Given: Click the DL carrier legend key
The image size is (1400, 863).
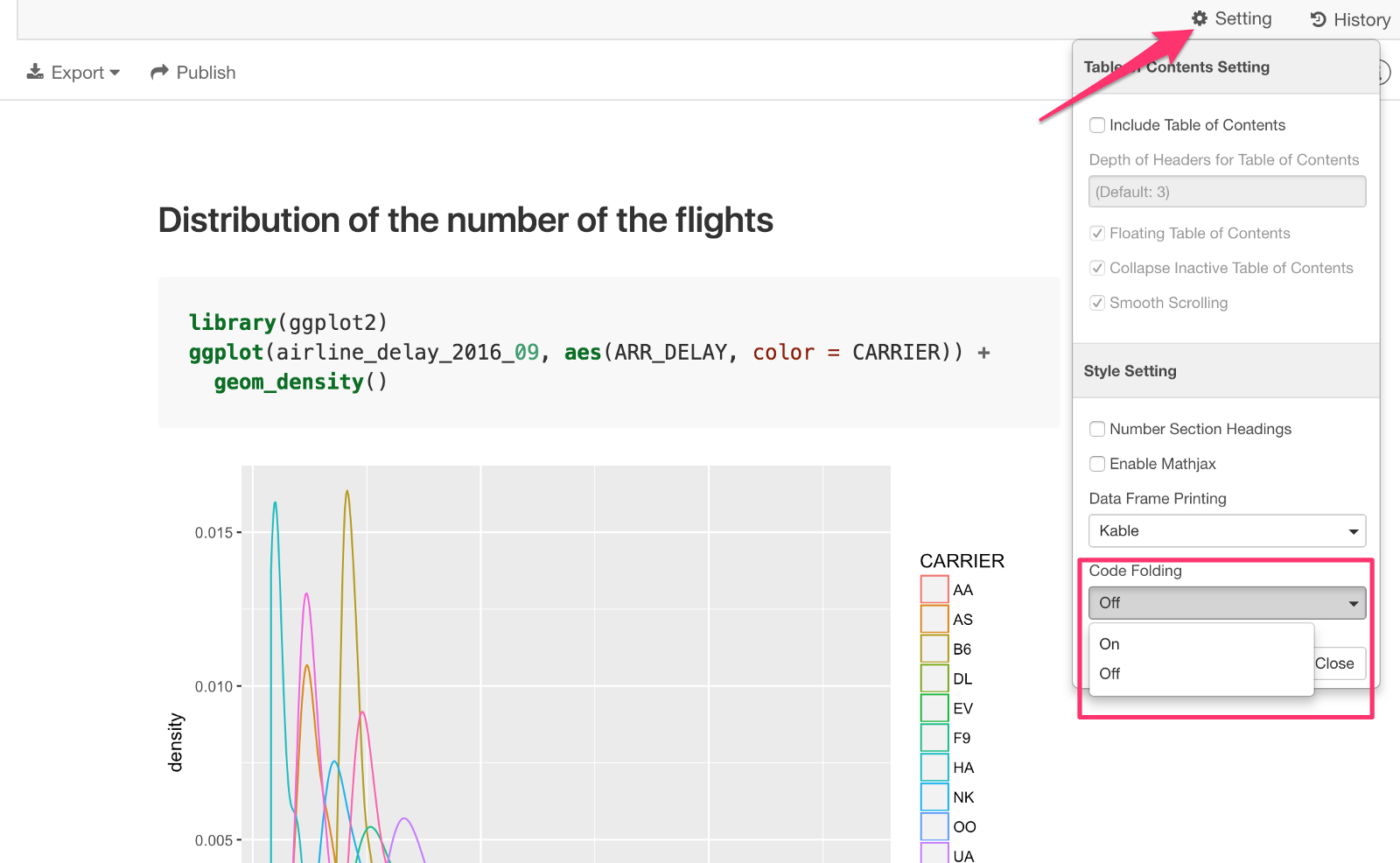Looking at the screenshot, I should pyautogui.click(x=934, y=678).
